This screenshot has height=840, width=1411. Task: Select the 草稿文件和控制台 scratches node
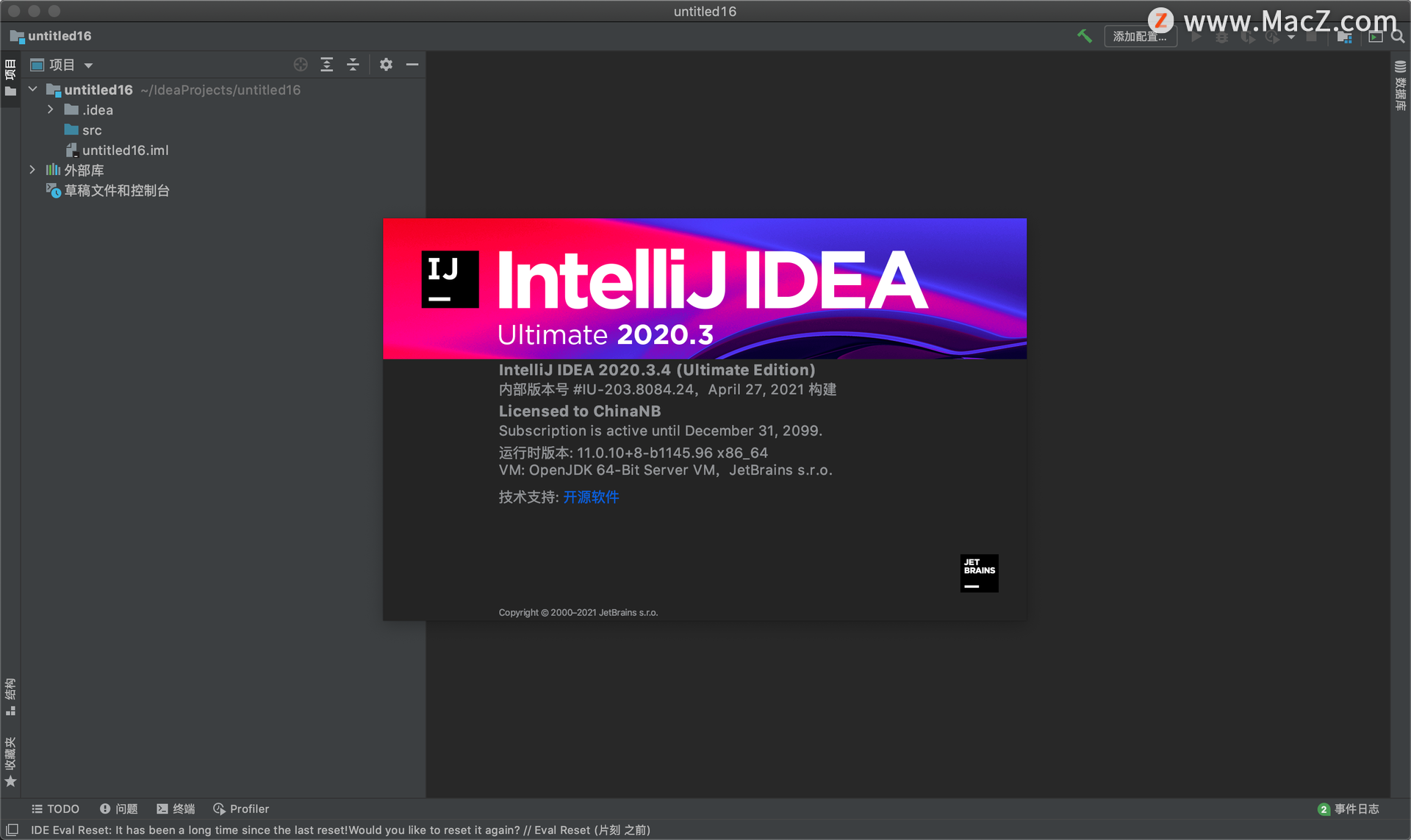point(223,190)
